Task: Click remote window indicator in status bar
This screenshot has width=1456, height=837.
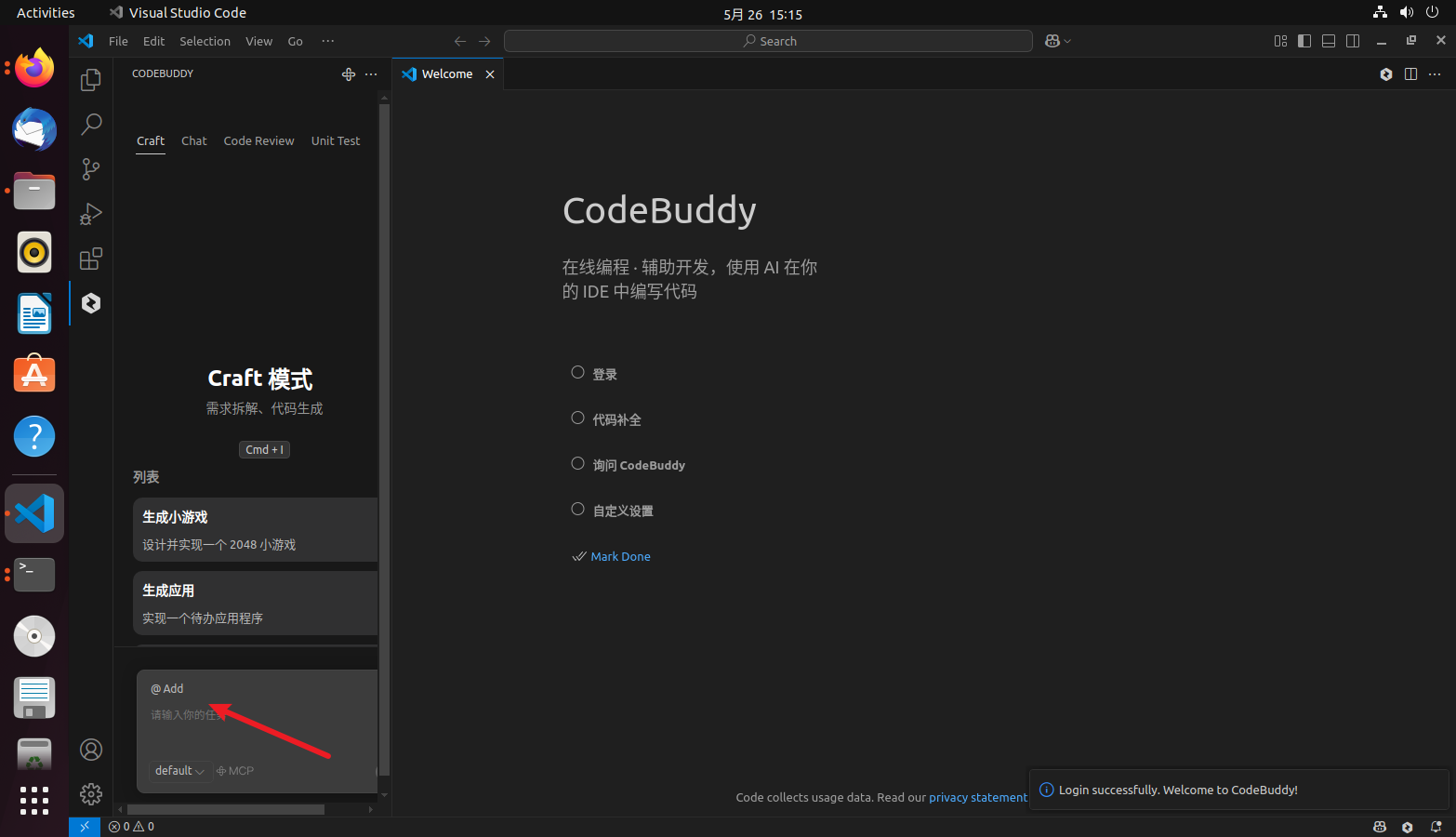Action: (x=85, y=827)
